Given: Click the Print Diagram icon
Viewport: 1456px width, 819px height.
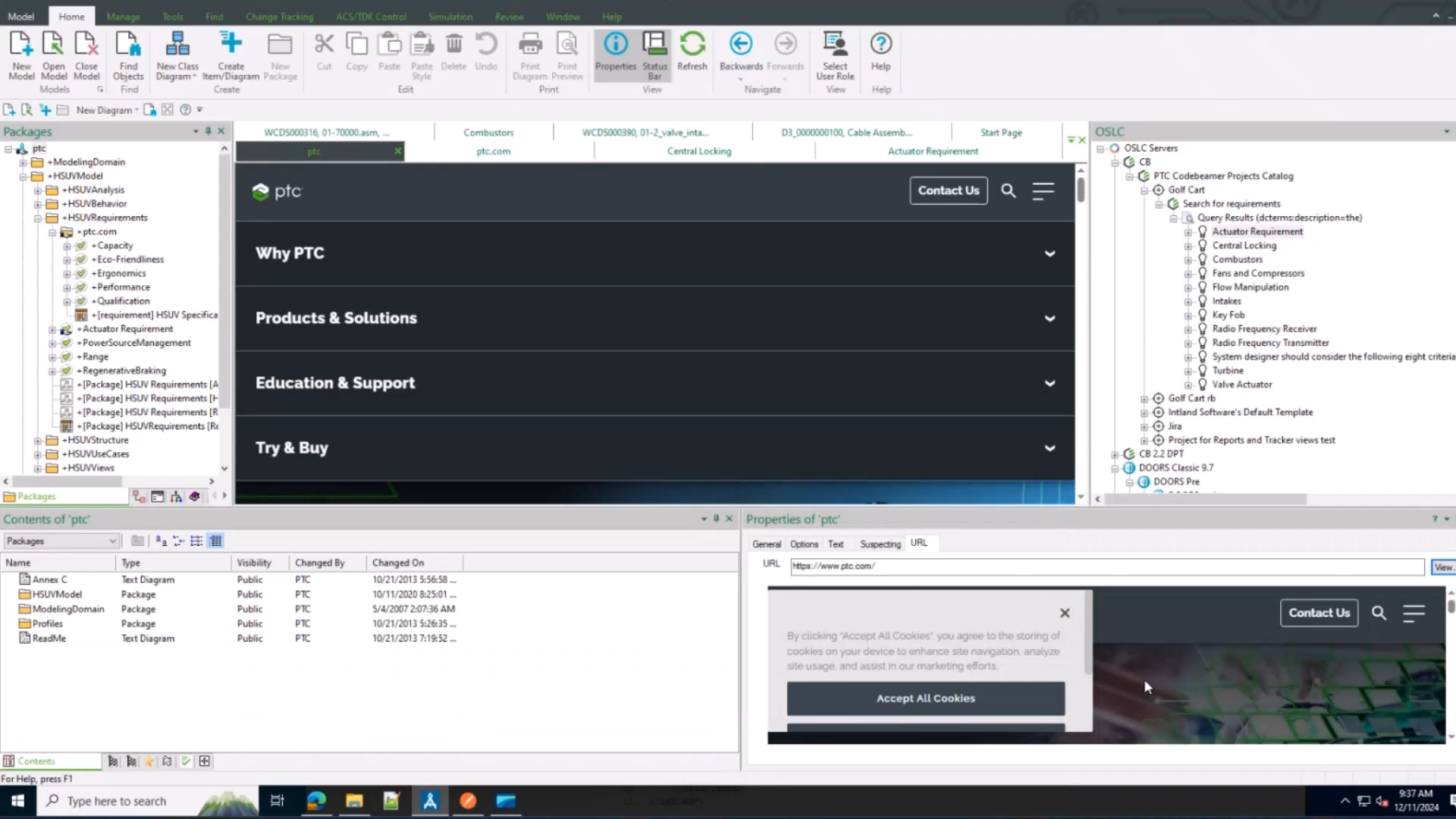Looking at the screenshot, I should click(530, 55).
